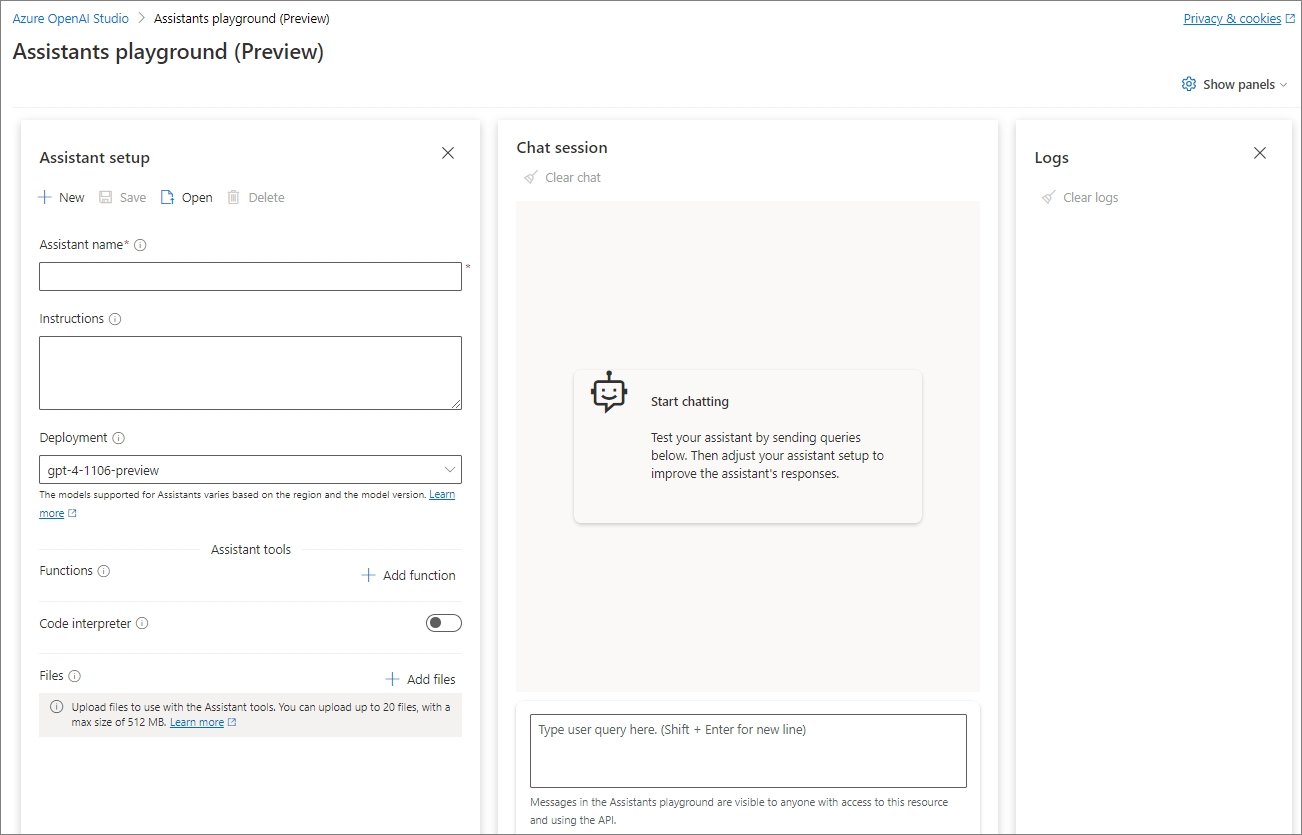Screen dimensions: 1302x835
Task: Click the Functions info icon
Action: tap(104, 571)
